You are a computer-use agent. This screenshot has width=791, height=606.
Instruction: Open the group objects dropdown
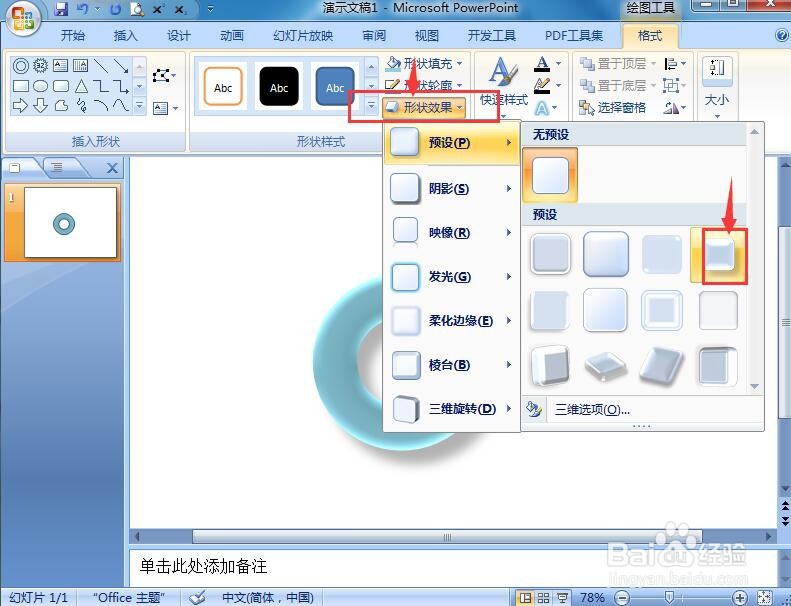click(x=675, y=85)
